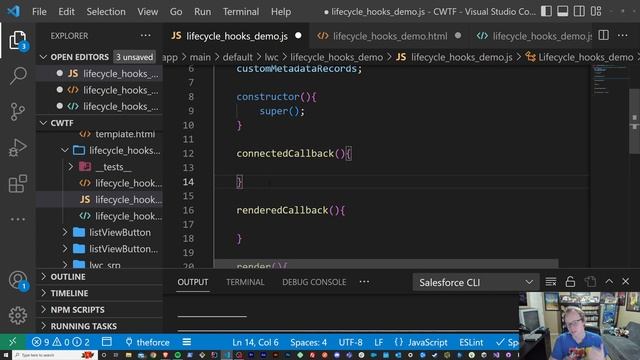This screenshot has height=360, width=640.
Task: Open editor more actions ellipsis
Action: click(622, 36)
